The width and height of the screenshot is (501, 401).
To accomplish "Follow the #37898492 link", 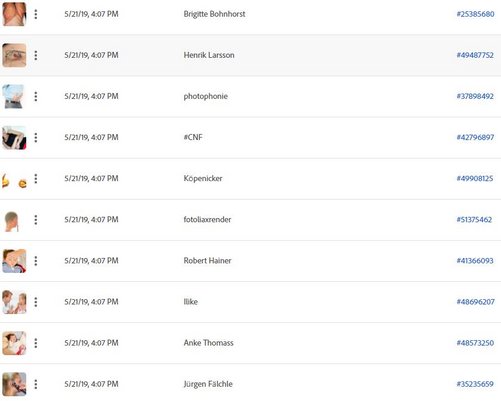I will (x=475, y=96).
